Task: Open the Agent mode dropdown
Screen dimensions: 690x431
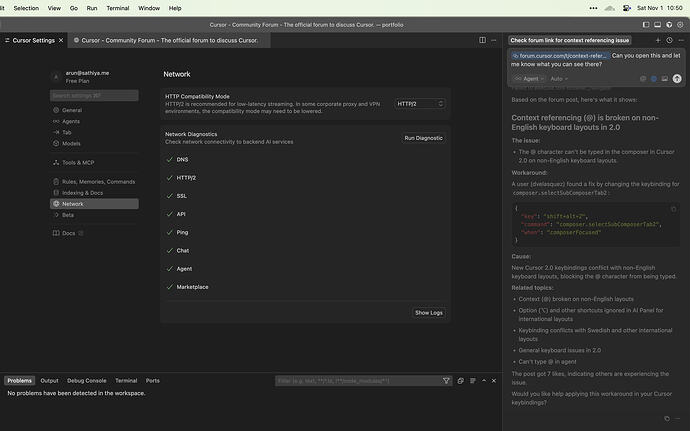Action: tap(529, 79)
